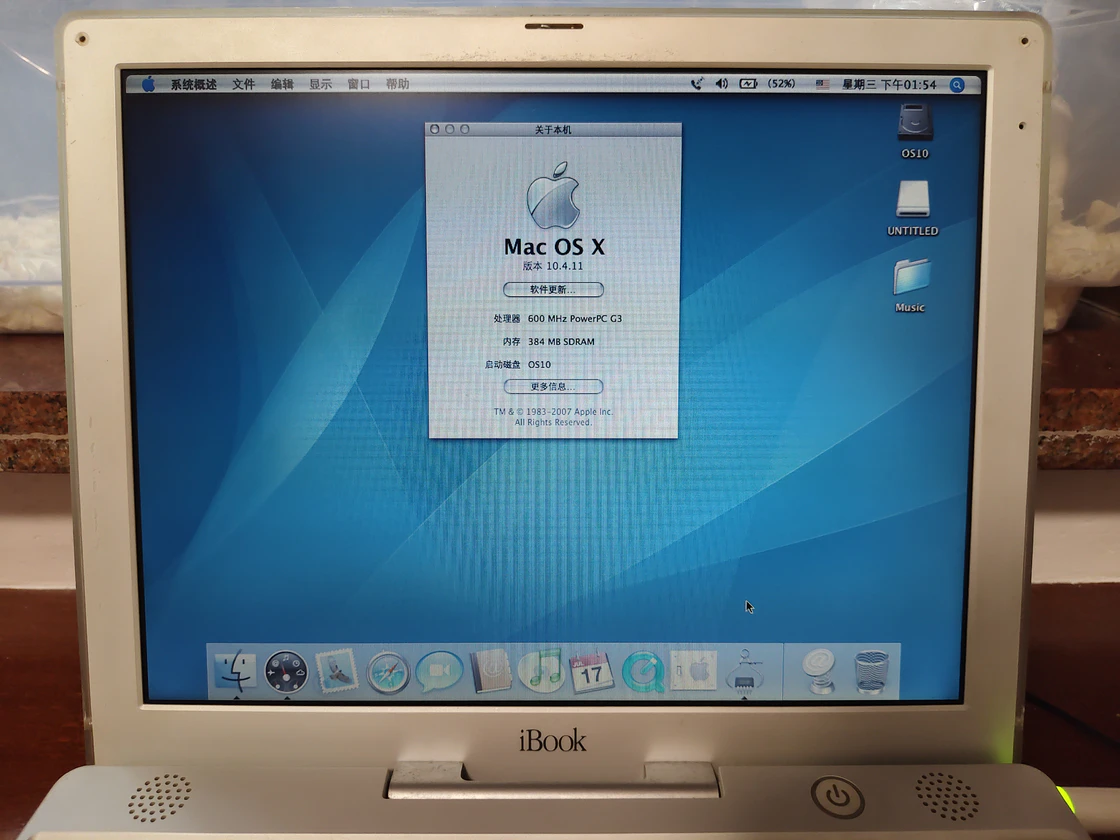Screen dimensions: 1120x840
Task: Open the 编辑 menu
Action: [282, 84]
